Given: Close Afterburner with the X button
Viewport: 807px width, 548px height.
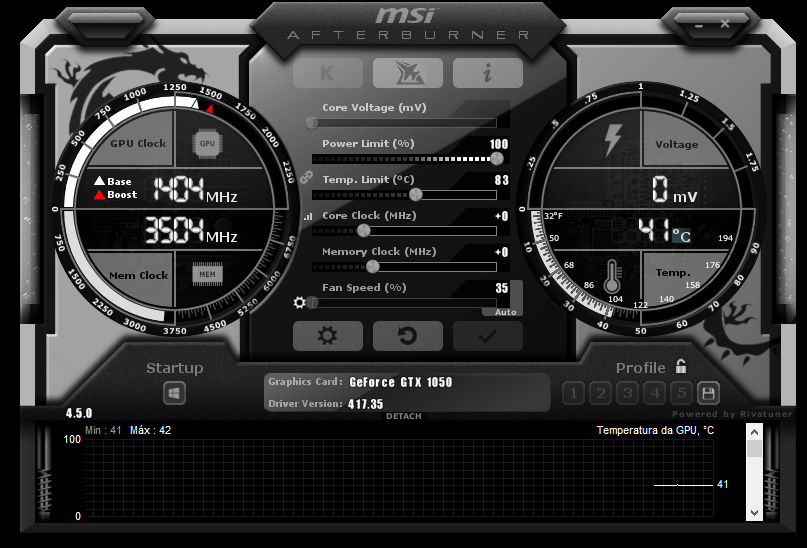Looking at the screenshot, I should pyautogui.click(x=725, y=24).
